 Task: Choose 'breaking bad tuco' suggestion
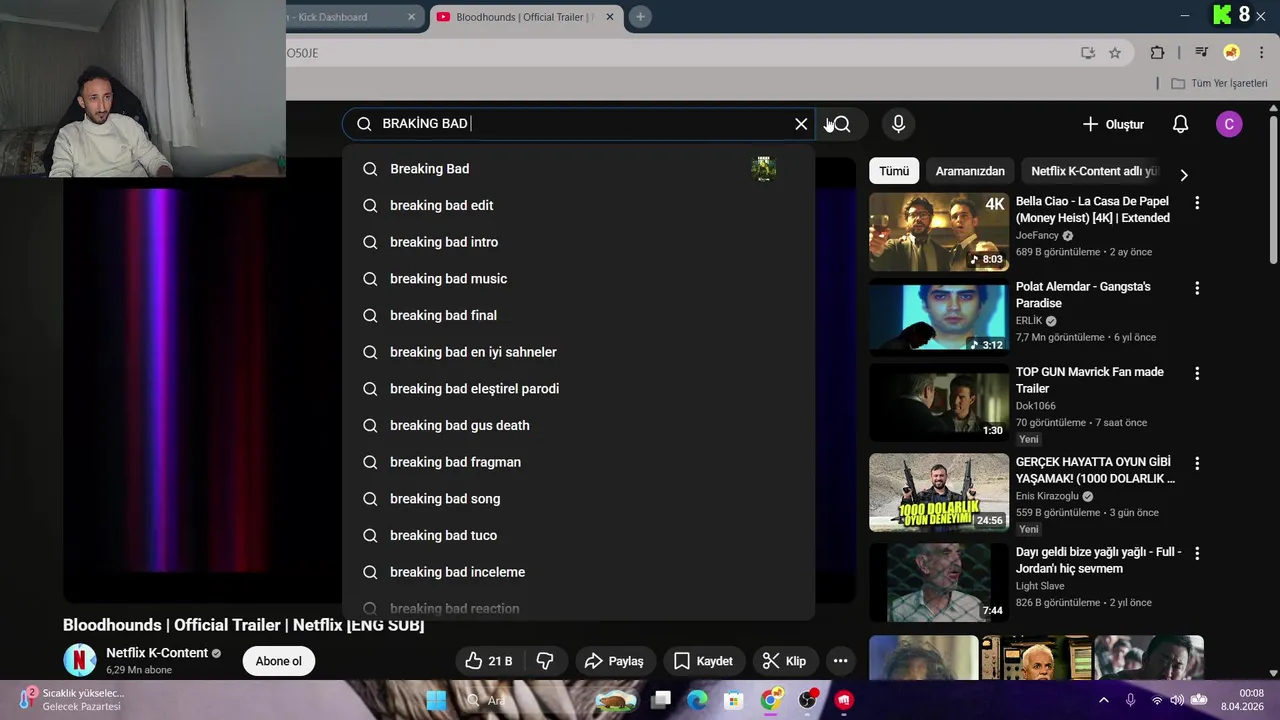point(578,535)
